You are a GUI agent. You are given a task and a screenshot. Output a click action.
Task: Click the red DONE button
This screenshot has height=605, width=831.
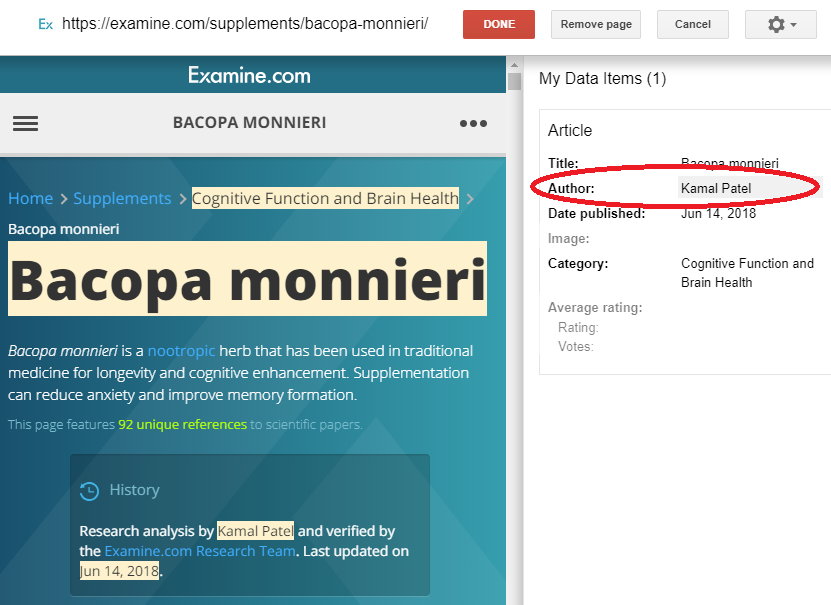coord(499,24)
